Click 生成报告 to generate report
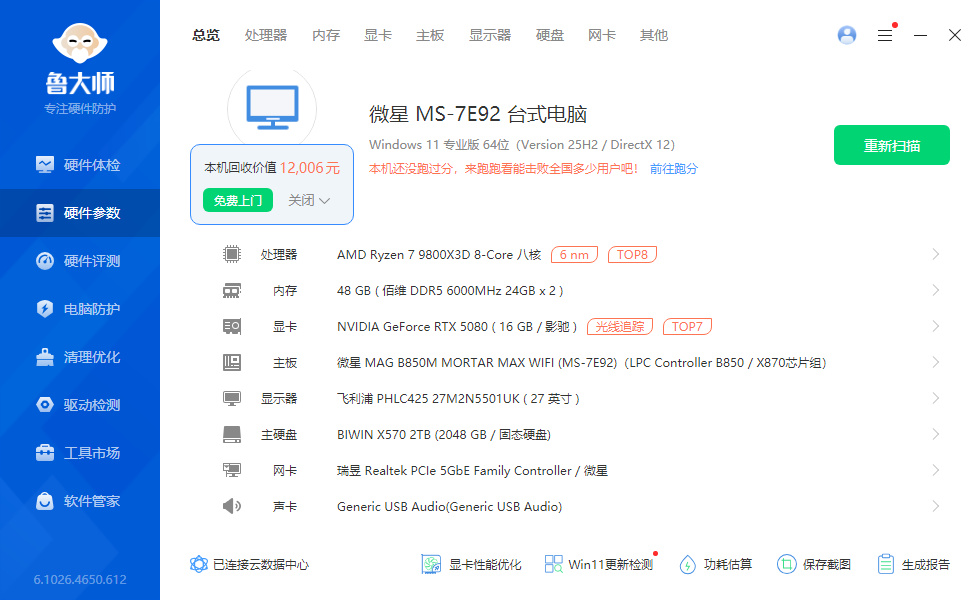 point(913,564)
